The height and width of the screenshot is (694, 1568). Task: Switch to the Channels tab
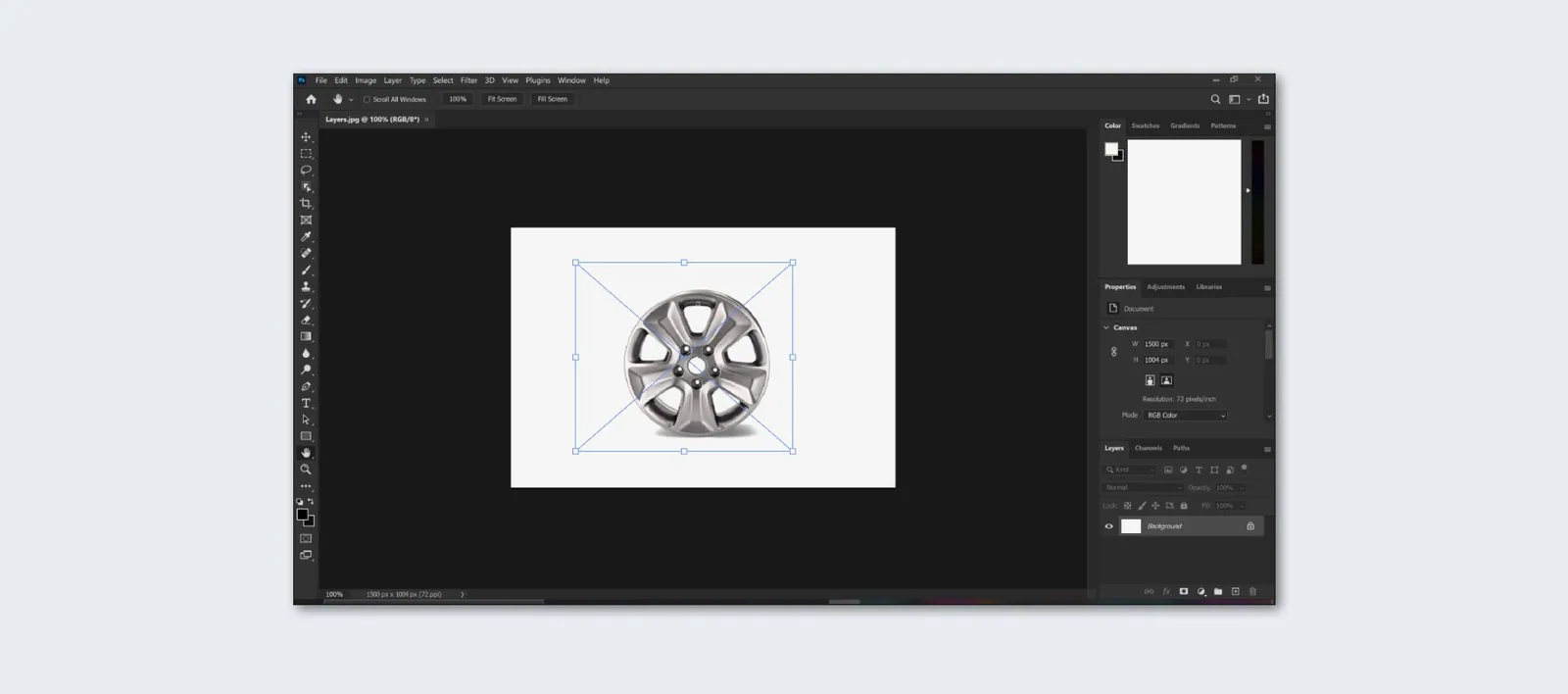pyautogui.click(x=1148, y=448)
